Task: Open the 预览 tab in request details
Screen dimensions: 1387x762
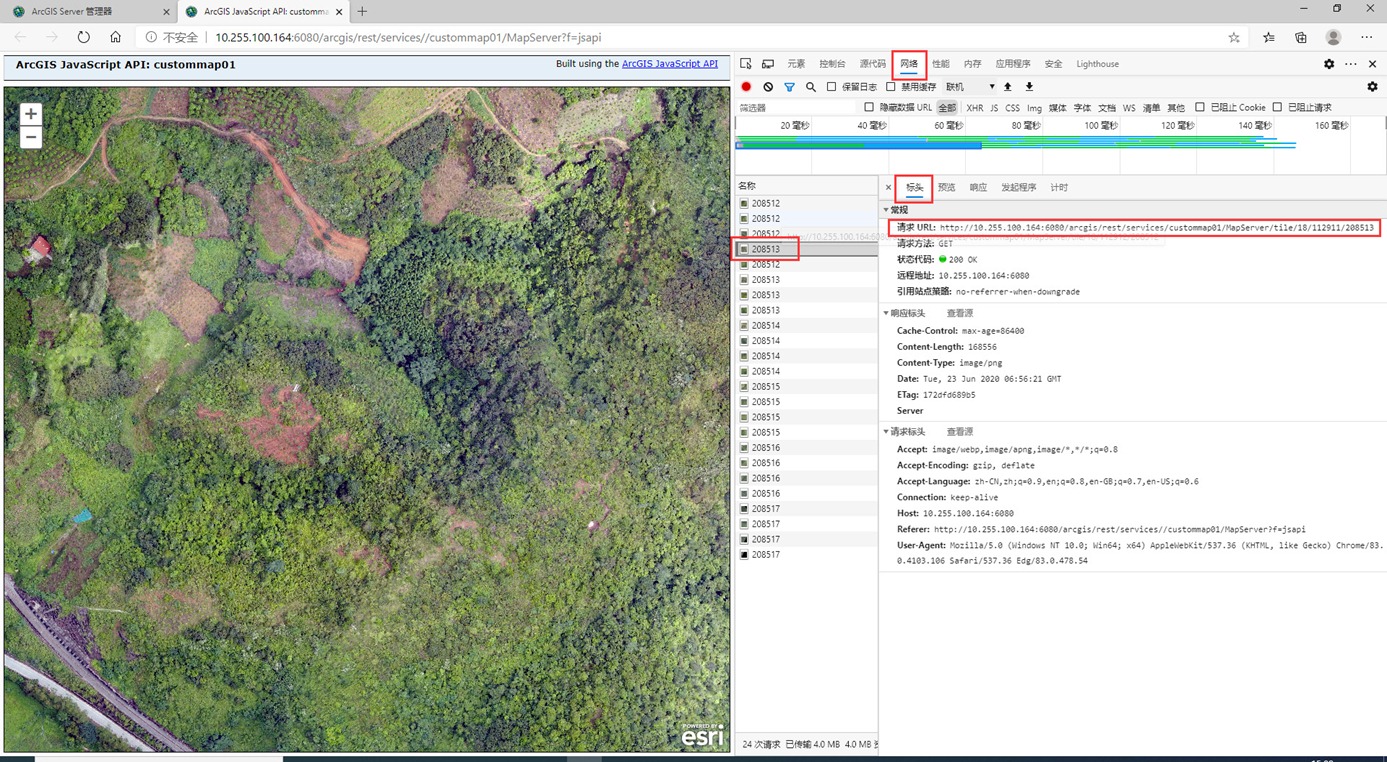Action: [x=946, y=188]
